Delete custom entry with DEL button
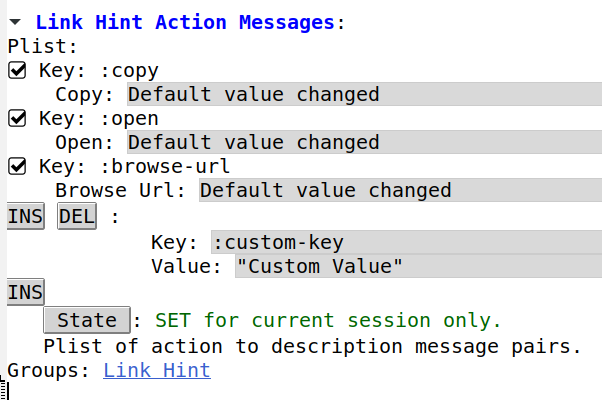 pyautogui.click(x=77, y=217)
